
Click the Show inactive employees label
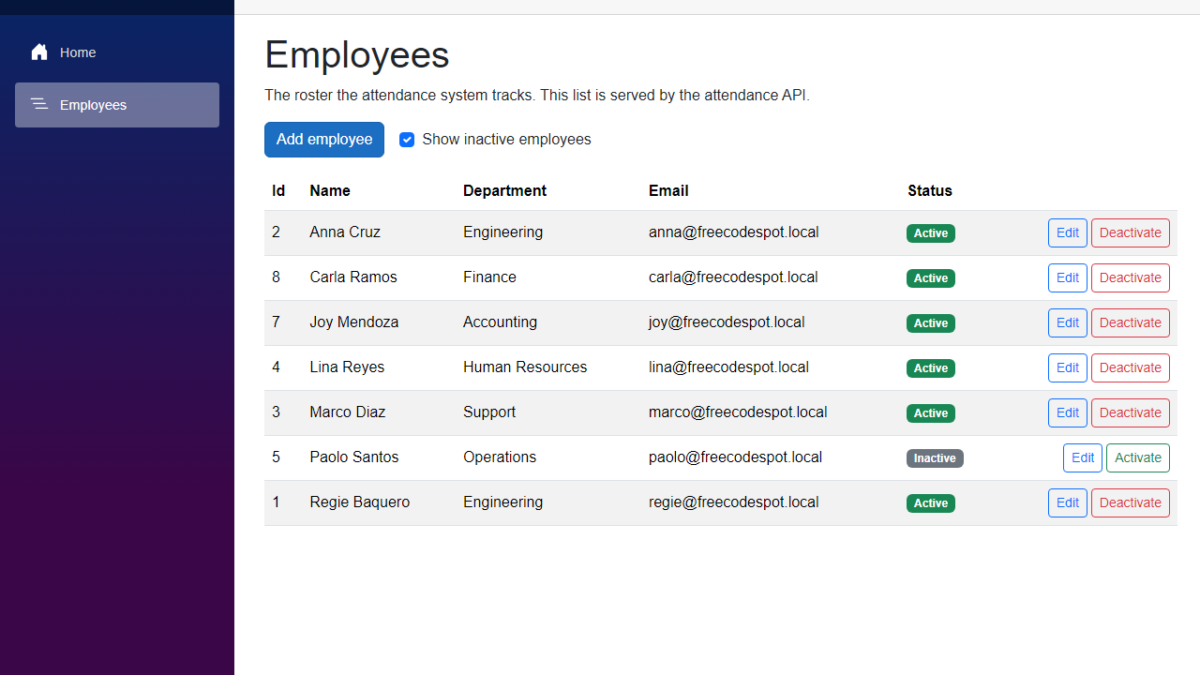pyautogui.click(x=506, y=140)
